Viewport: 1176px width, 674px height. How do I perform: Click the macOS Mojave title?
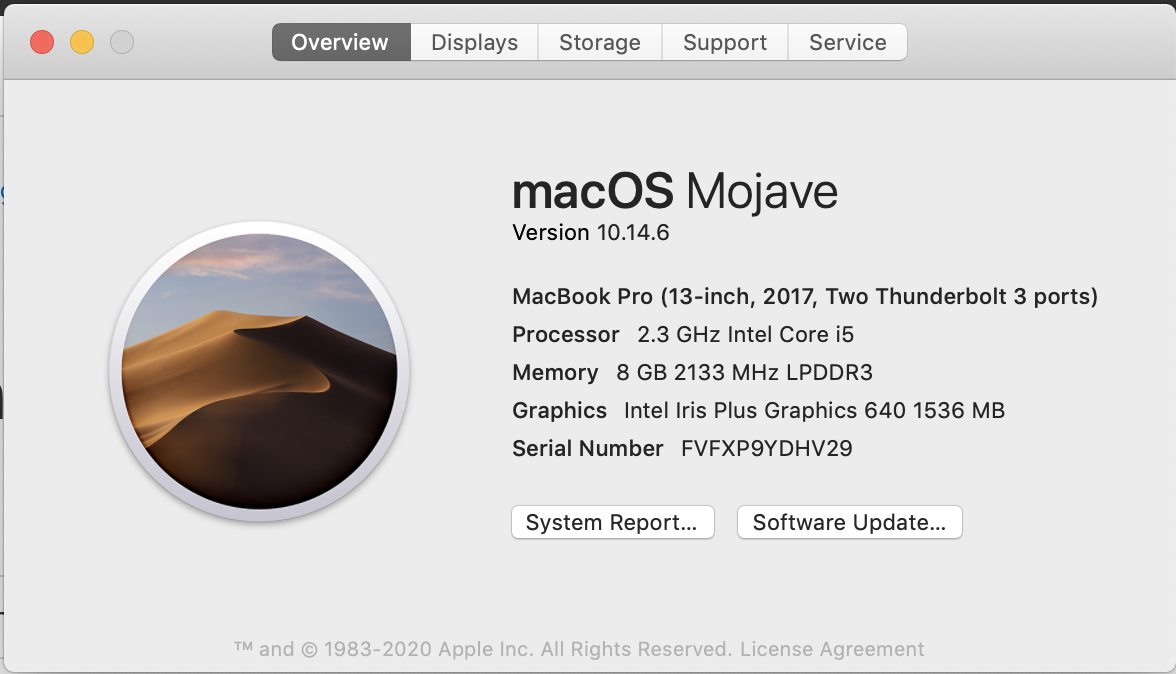pyautogui.click(x=675, y=191)
